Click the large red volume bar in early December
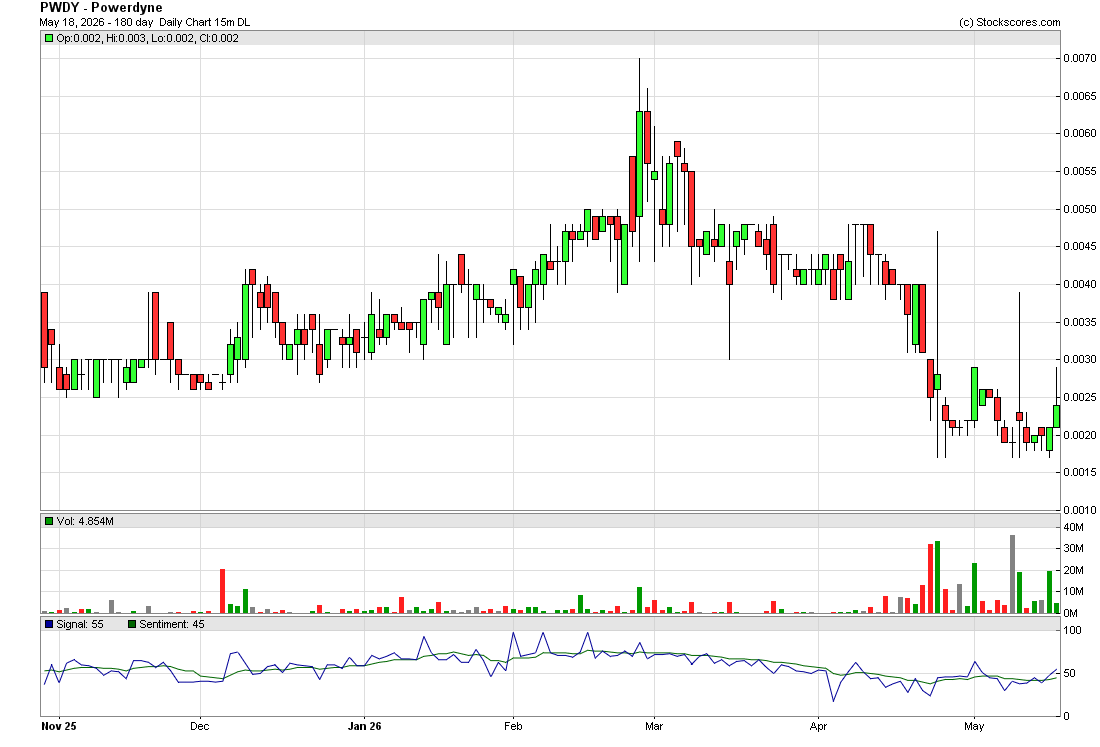The width and height of the screenshot is (1100, 747). click(222, 591)
